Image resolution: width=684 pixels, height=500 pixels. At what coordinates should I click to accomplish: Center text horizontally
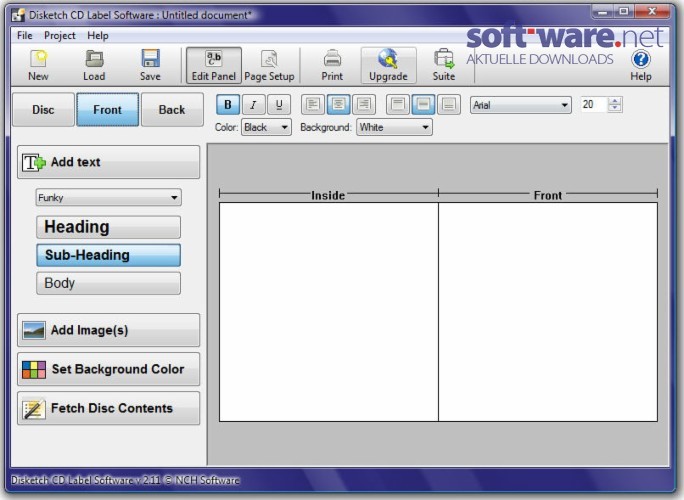click(338, 105)
